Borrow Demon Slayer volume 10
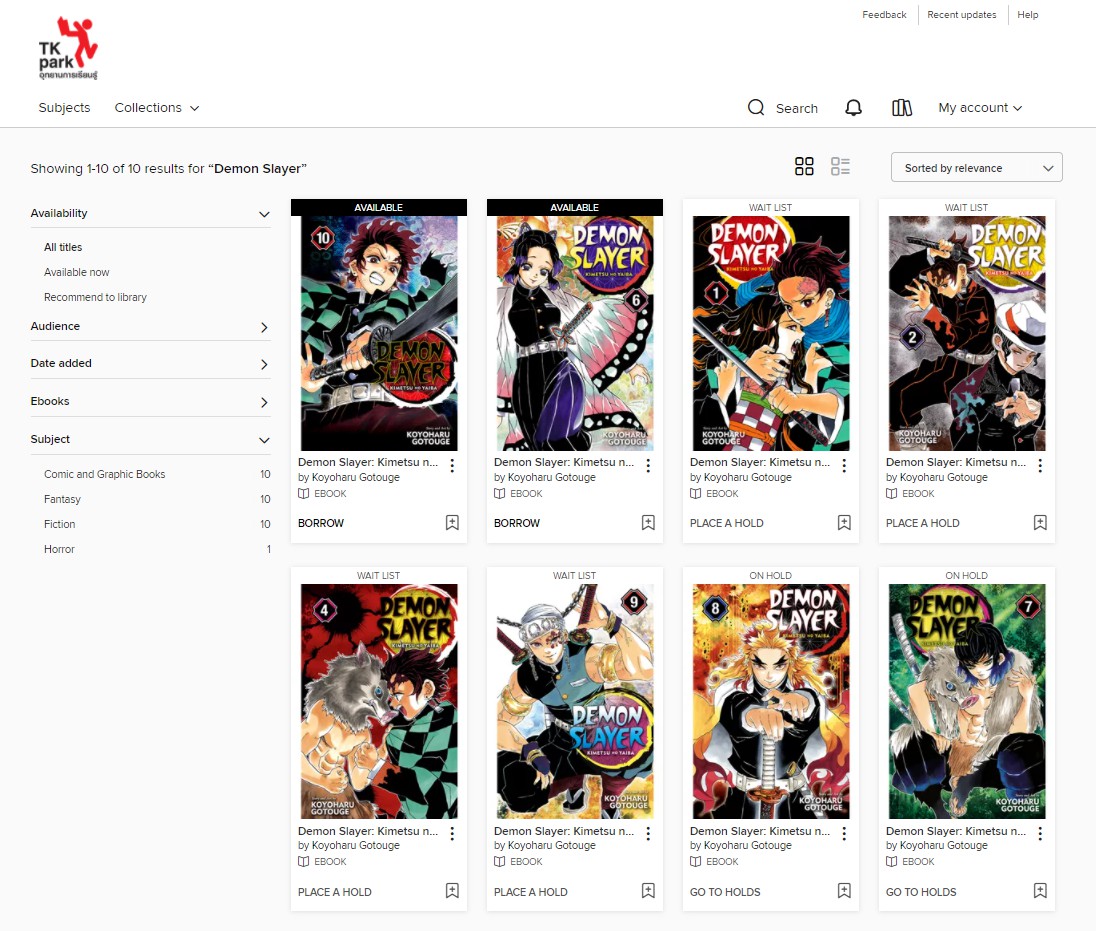This screenshot has width=1096, height=931. 321,524
